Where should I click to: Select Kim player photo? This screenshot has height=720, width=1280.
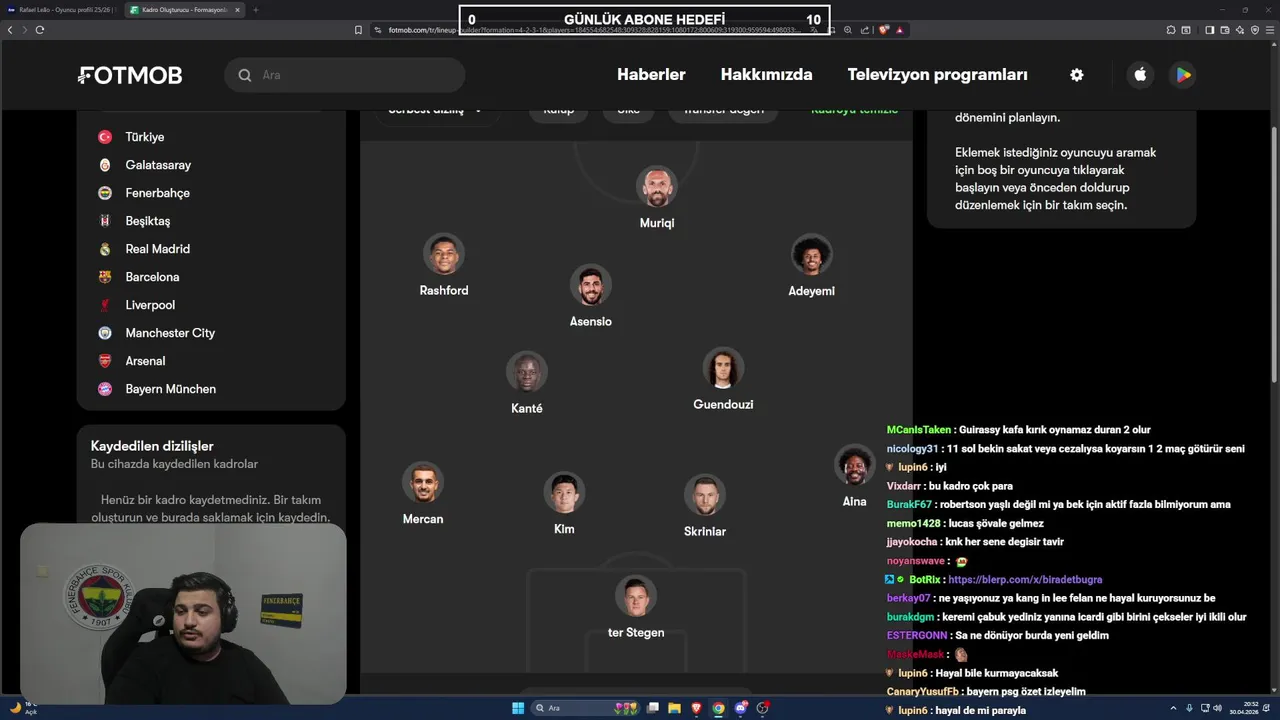coord(564,493)
